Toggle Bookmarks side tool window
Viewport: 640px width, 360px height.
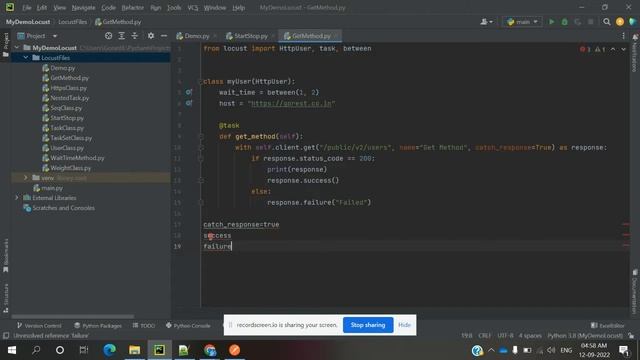(6, 256)
